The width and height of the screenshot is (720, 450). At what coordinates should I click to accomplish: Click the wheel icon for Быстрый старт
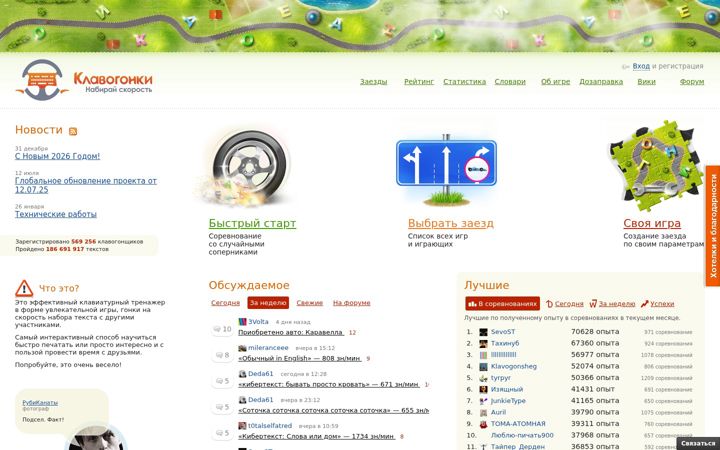(246, 168)
